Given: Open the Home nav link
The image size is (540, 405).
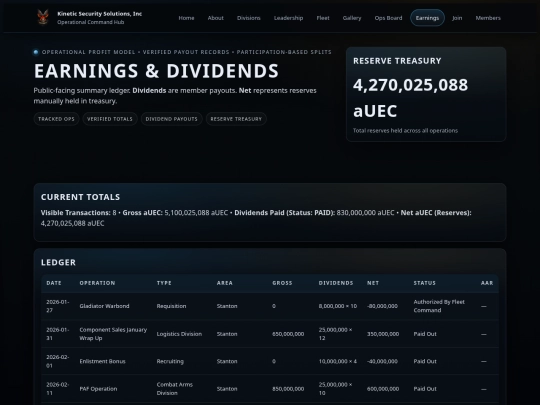Looking at the screenshot, I should pyautogui.click(x=186, y=18).
